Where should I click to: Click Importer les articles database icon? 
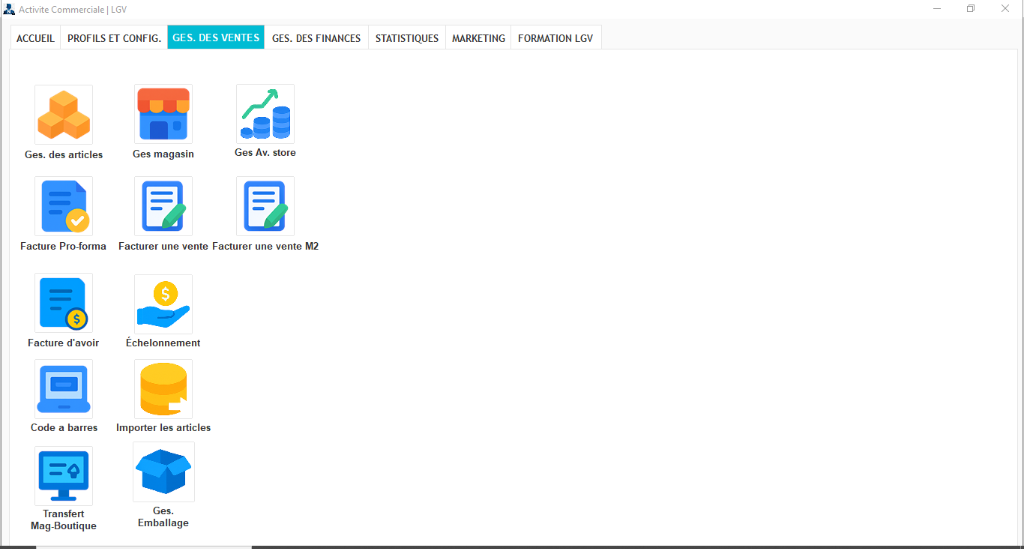163,389
